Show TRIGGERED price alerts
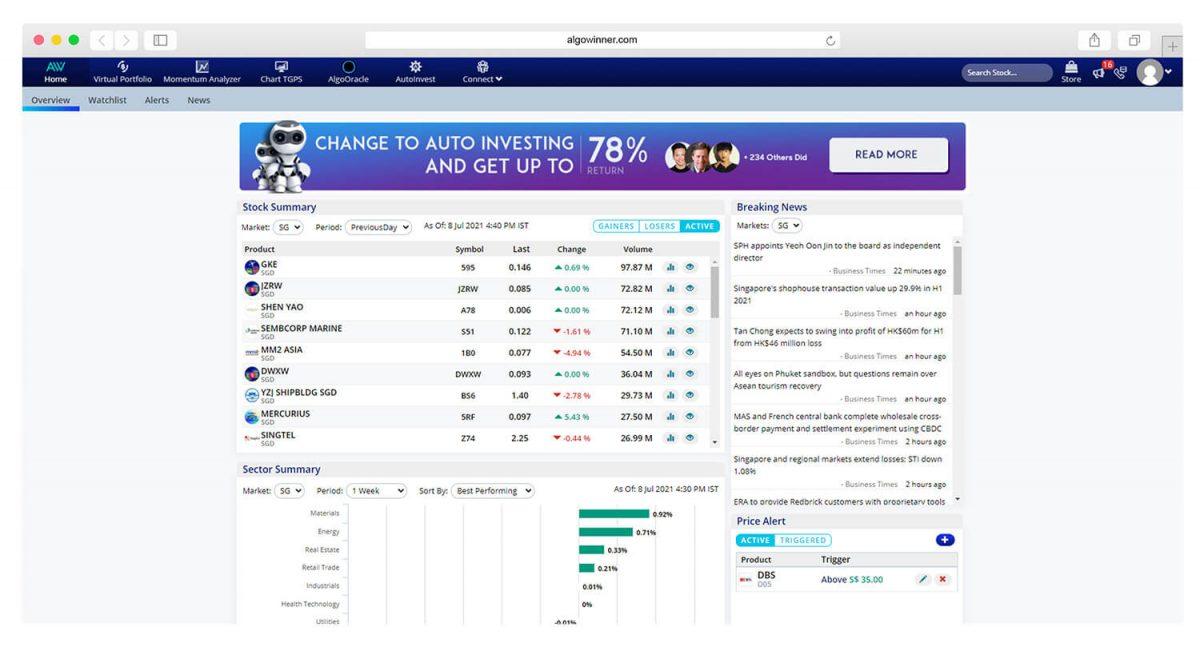The width and height of the screenshot is (1200, 647). 803,540
